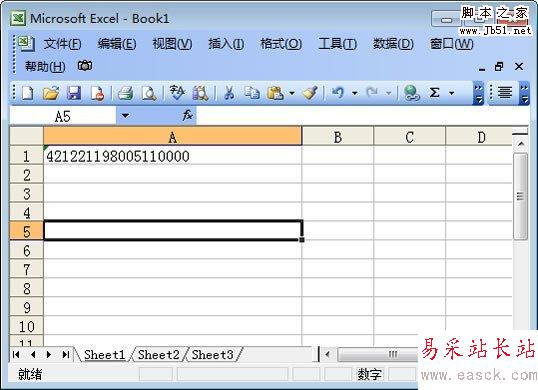Click the Insert Hyperlink globe icon
Image resolution: width=538 pixels, height=390 pixels.
pyautogui.click(x=411, y=93)
